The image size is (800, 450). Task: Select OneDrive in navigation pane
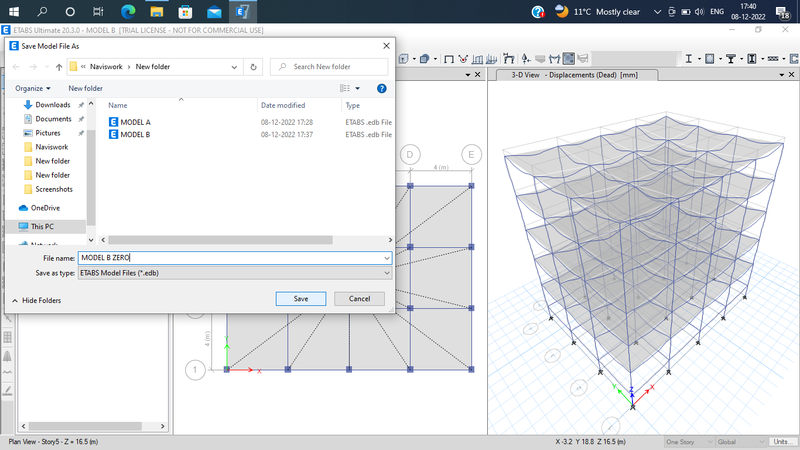(45, 208)
